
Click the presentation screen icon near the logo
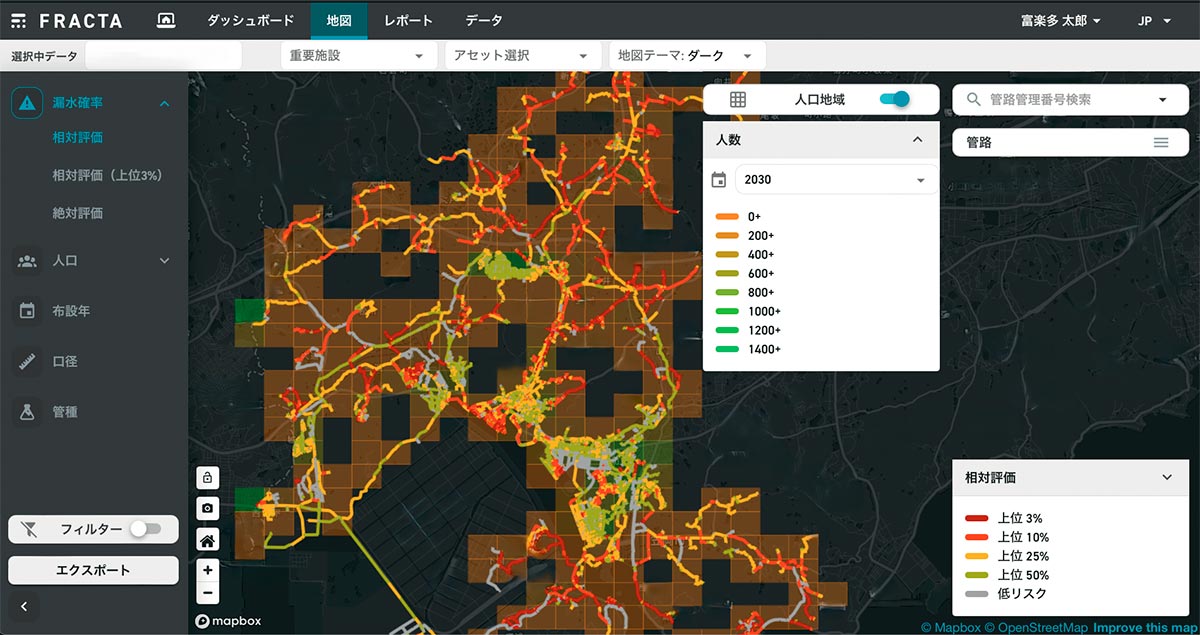pyautogui.click(x=166, y=20)
